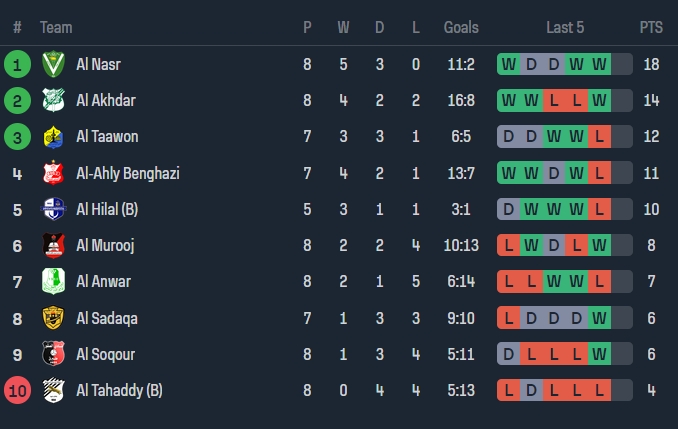Click the Al Soqour team logo

[53, 353]
